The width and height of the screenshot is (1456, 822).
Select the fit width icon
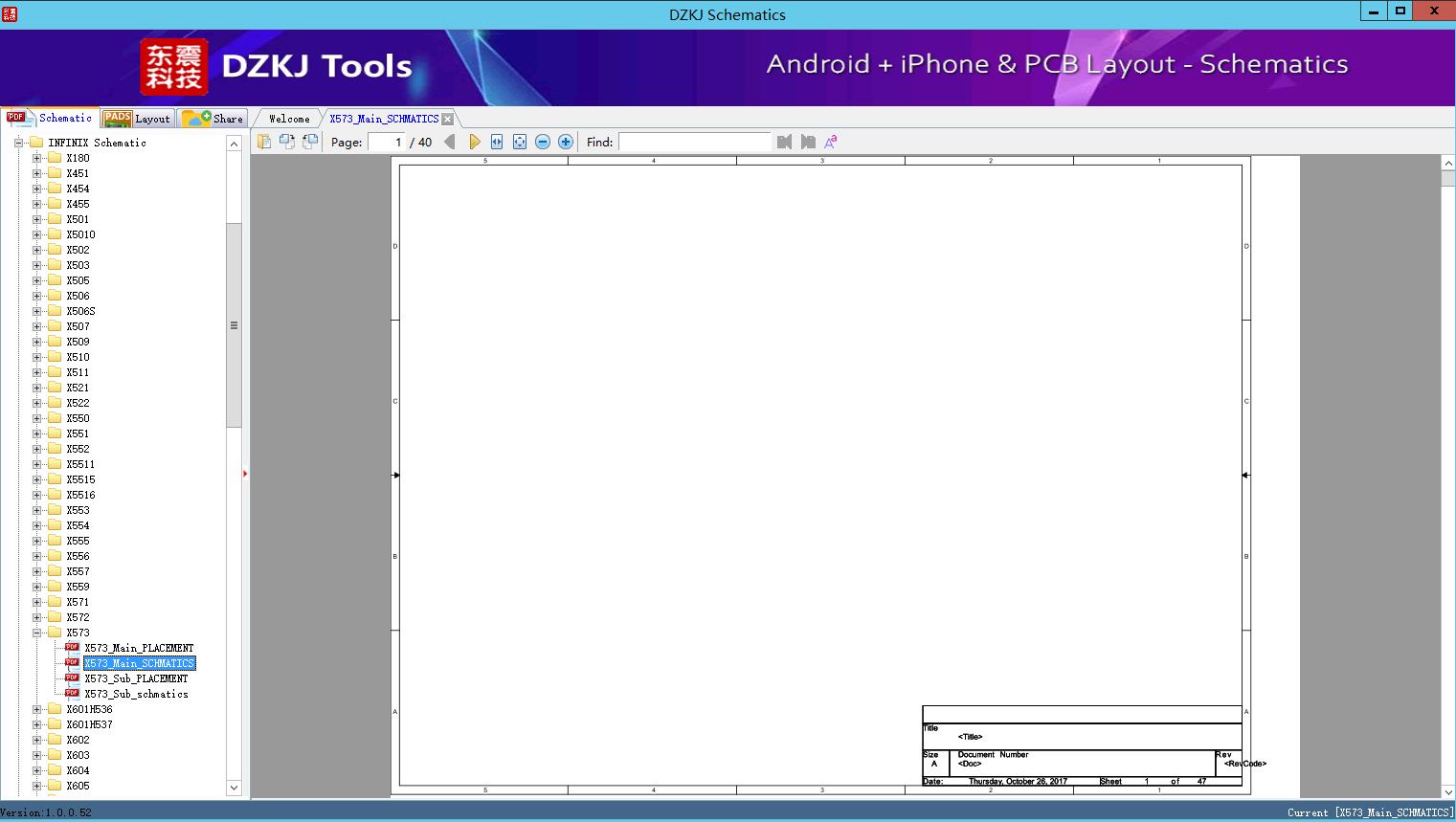click(x=497, y=142)
